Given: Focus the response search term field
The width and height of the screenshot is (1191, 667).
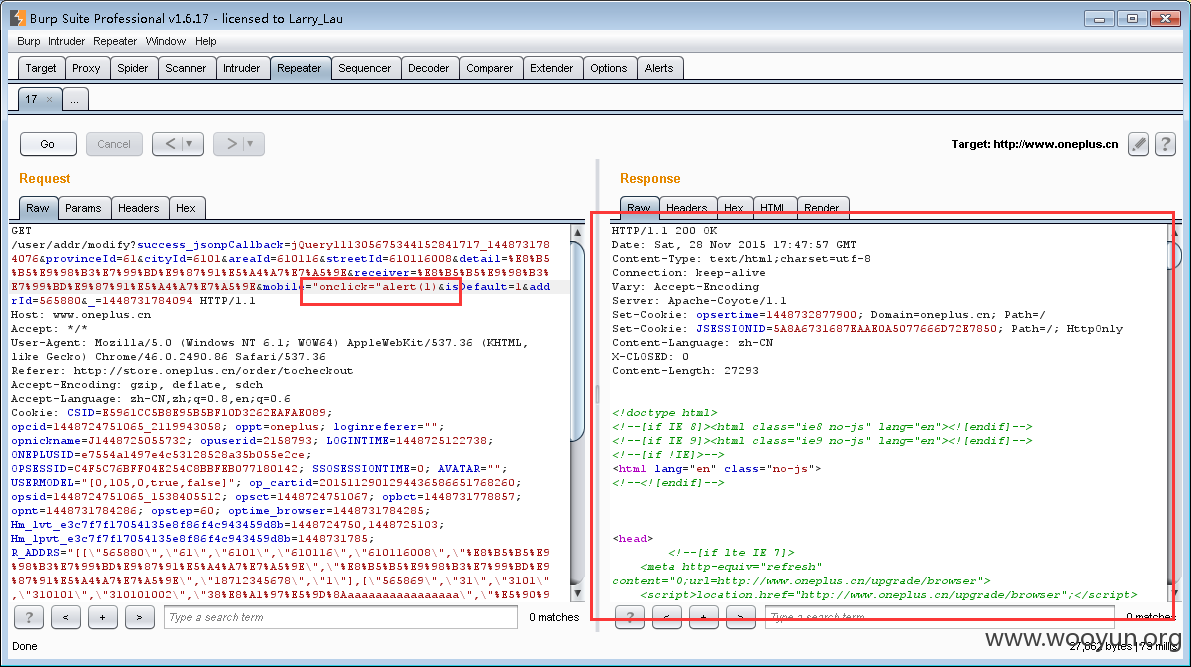Looking at the screenshot, I should (940, 617).
